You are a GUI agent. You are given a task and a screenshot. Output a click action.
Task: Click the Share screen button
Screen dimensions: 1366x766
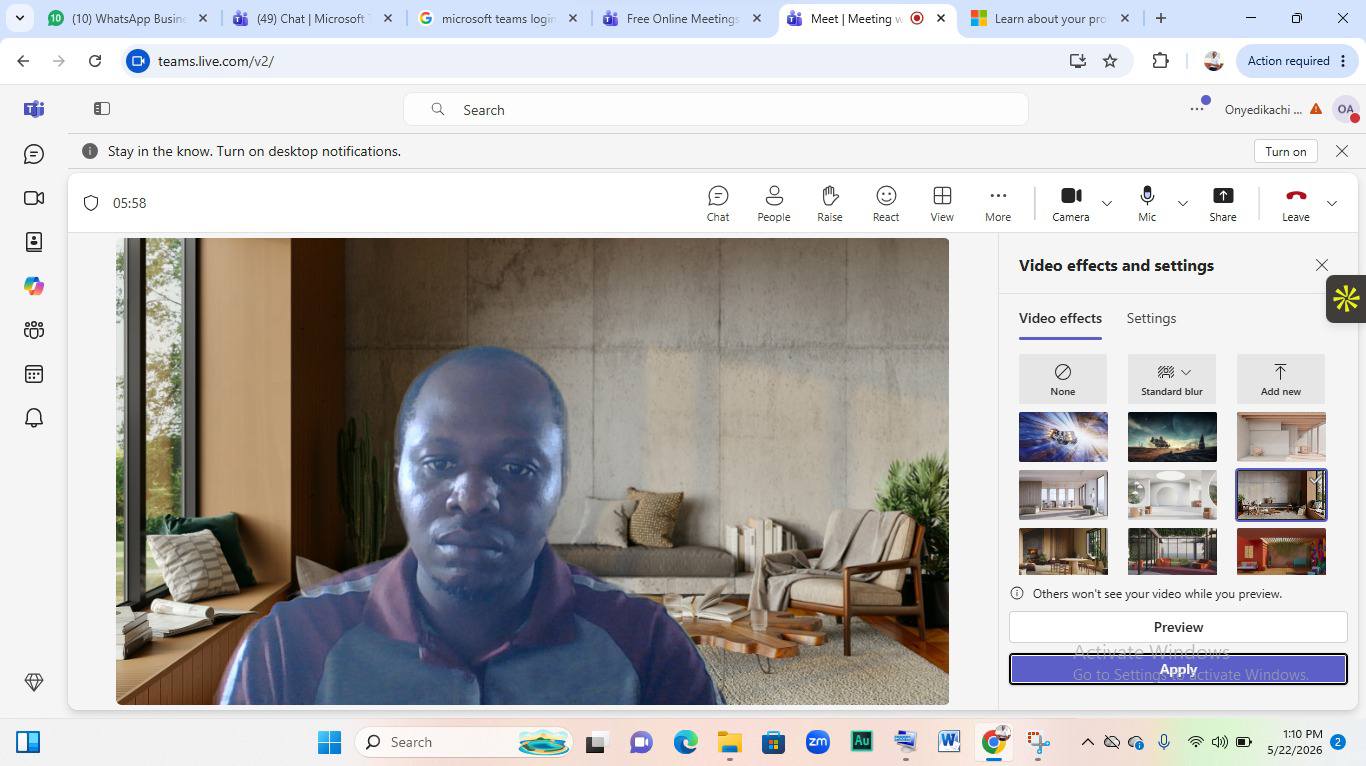[1223, 203]
